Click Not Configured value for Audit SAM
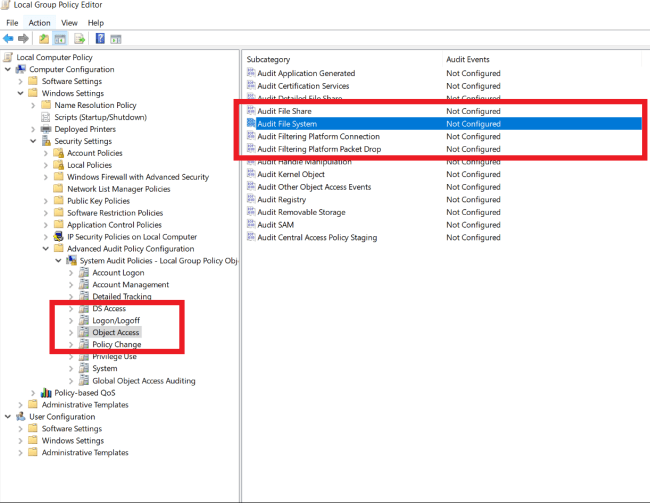The image size is (650, 503). coord(473,225)
